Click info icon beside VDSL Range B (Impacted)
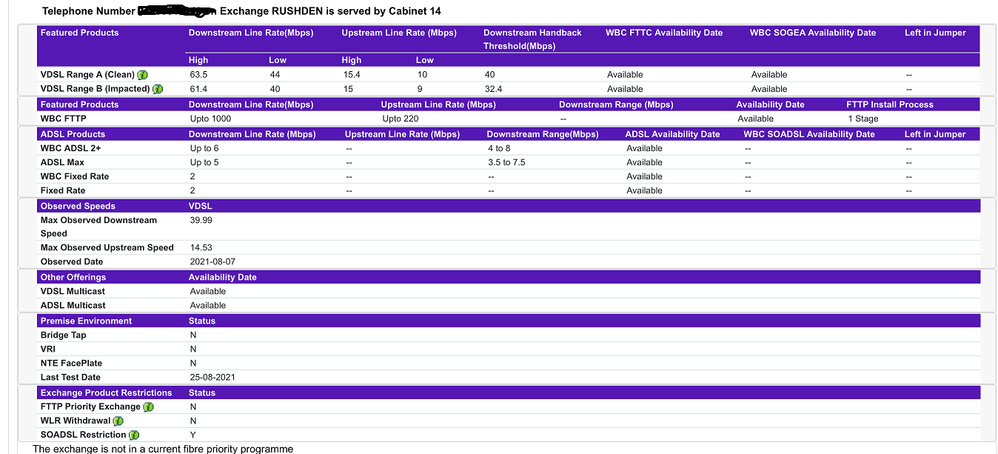Image resolution: width=998 pixels, height=454 pixels. (157, 89)
